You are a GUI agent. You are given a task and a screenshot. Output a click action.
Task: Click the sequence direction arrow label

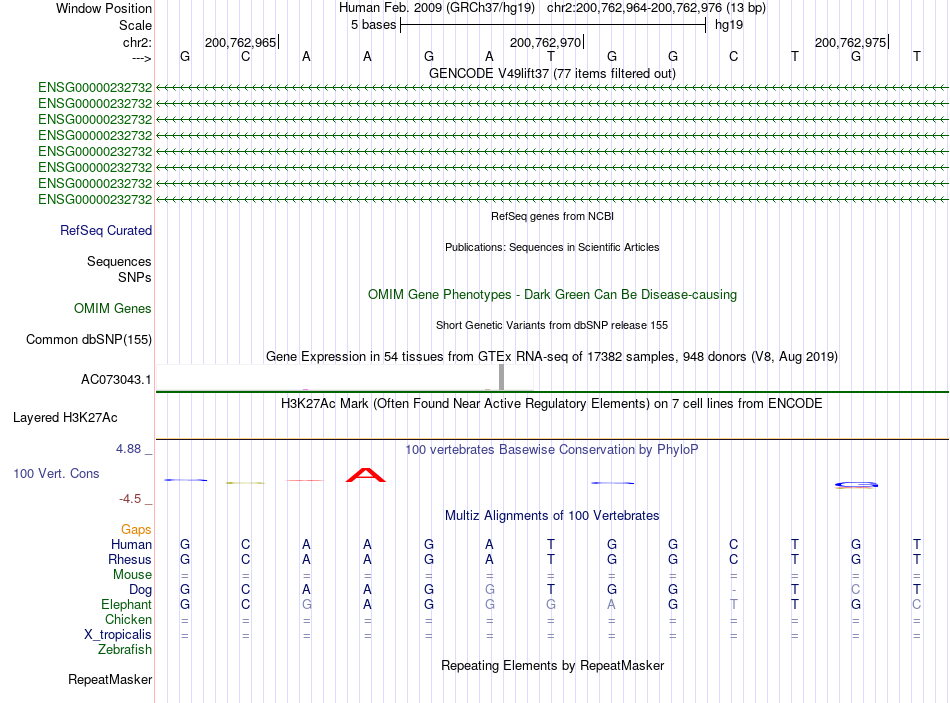click(x=142, y=58)
